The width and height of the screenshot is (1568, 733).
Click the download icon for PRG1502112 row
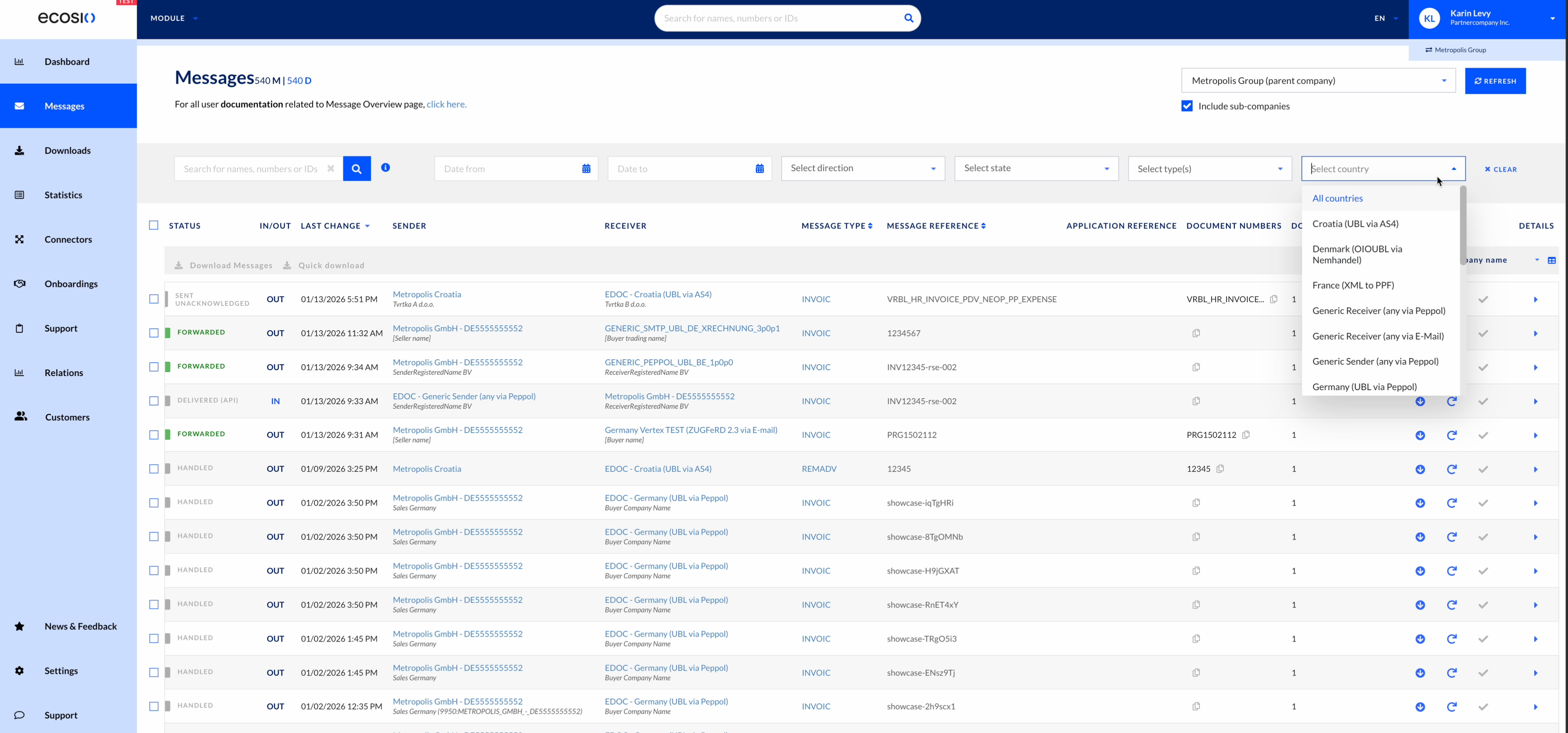(x=1419, y=435)
